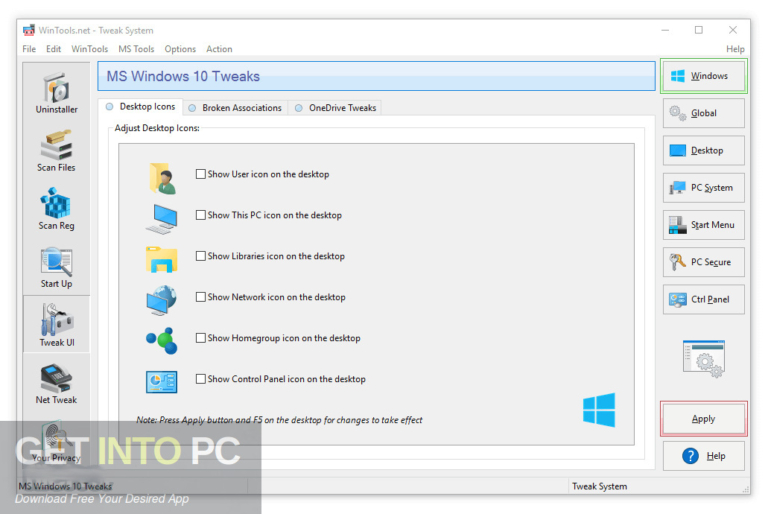The width and height of the screenshot is (768, 514).
Task: Open the Action menu
Action: click(219, 49)
